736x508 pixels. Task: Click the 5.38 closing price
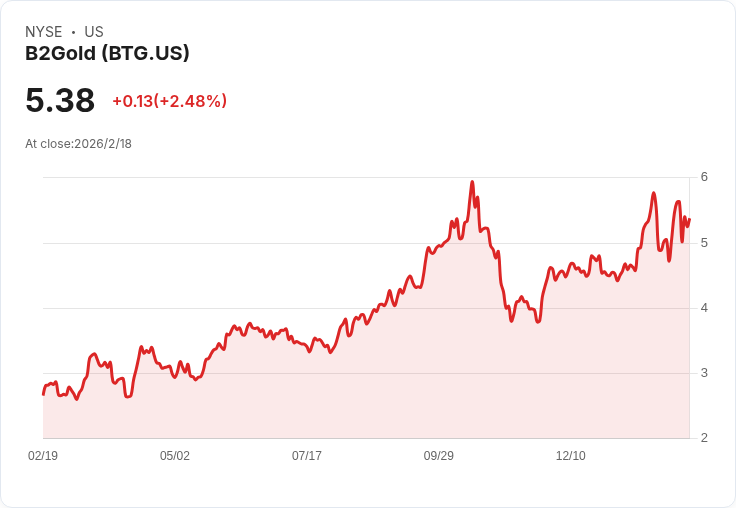[x=60, y=100]
